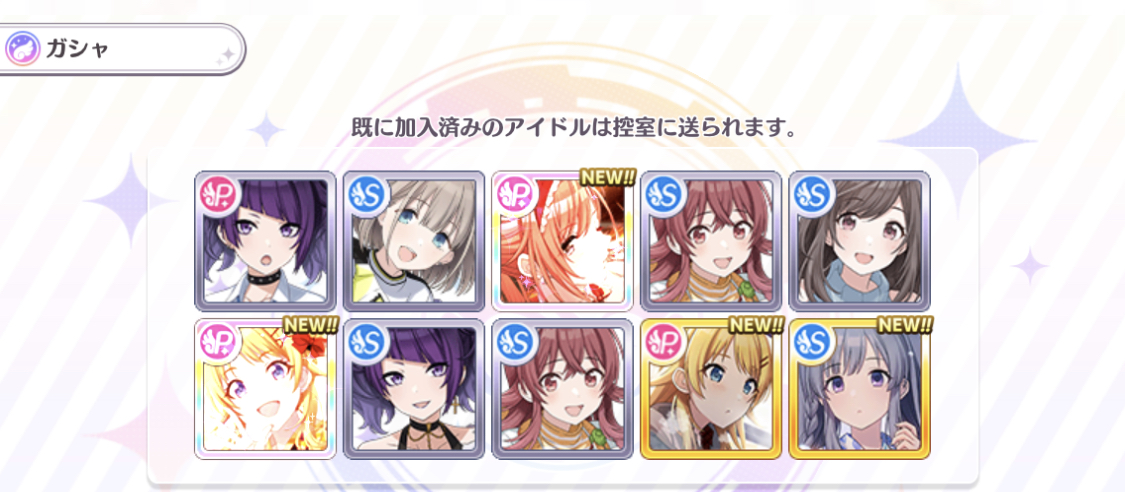Open the NEW blonde P idol with red flower
This screenshot has width=1125, height=492.
click(x=265, y=389)
